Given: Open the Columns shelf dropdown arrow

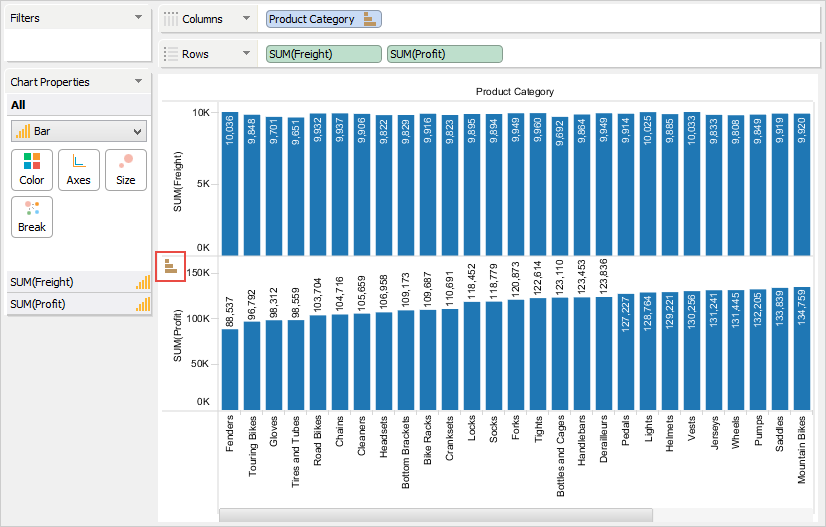Looking at the screenshot, I should [246, 18].
